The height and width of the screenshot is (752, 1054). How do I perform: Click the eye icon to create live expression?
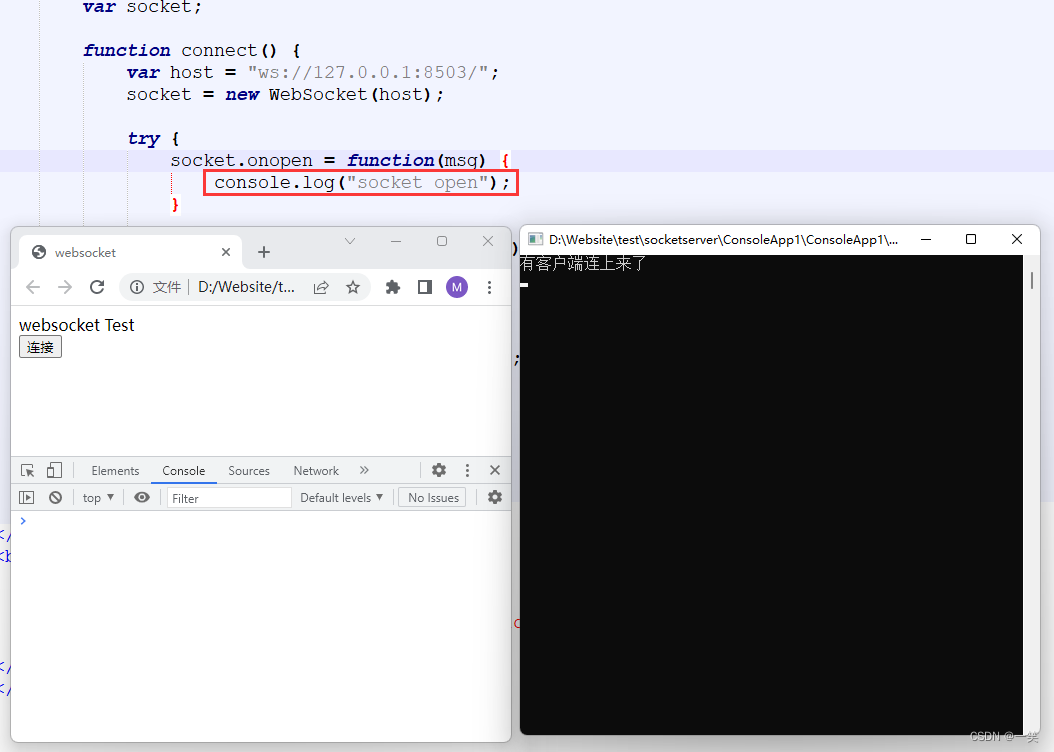click(x=141, y=497)
